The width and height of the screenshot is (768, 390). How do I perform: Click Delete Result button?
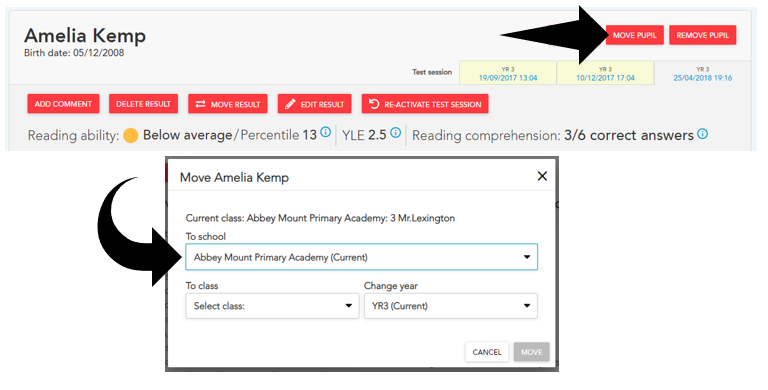click(x=144, y=104)
